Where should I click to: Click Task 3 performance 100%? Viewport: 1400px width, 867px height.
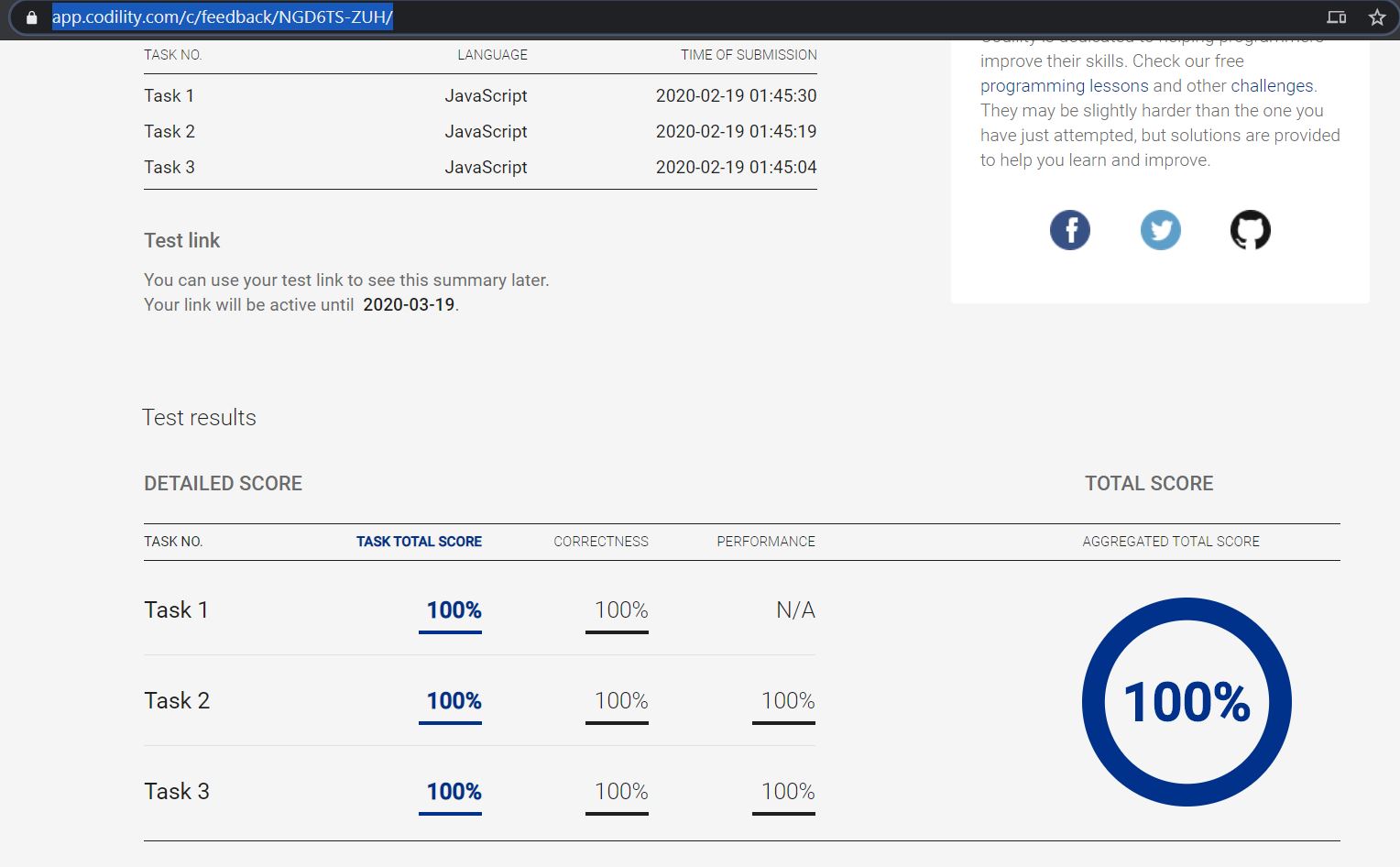788,792
